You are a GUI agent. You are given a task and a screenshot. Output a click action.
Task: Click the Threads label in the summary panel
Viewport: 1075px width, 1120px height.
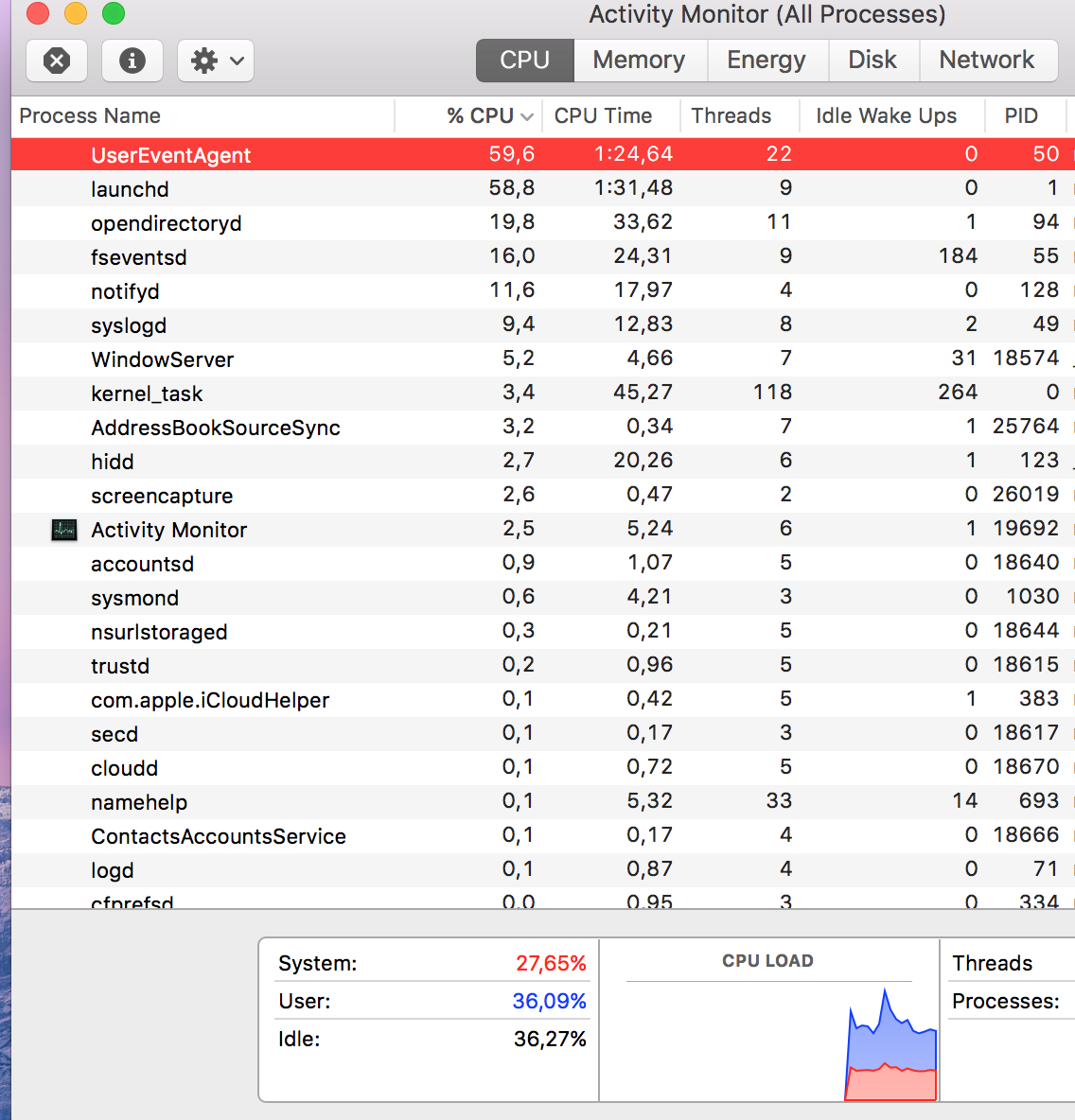coord(992,964)
